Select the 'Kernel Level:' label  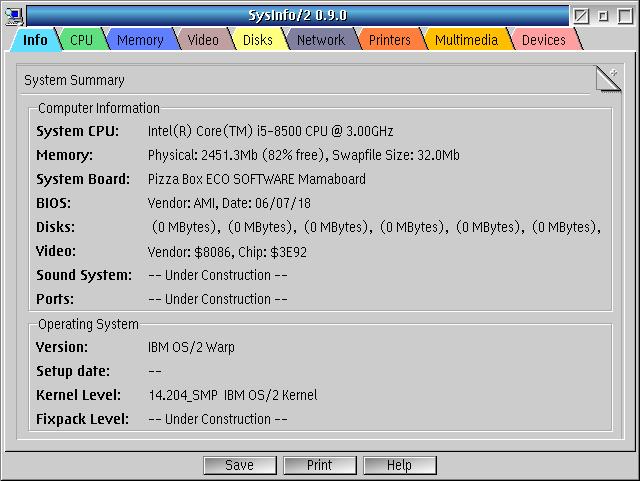tap(78, 395)
